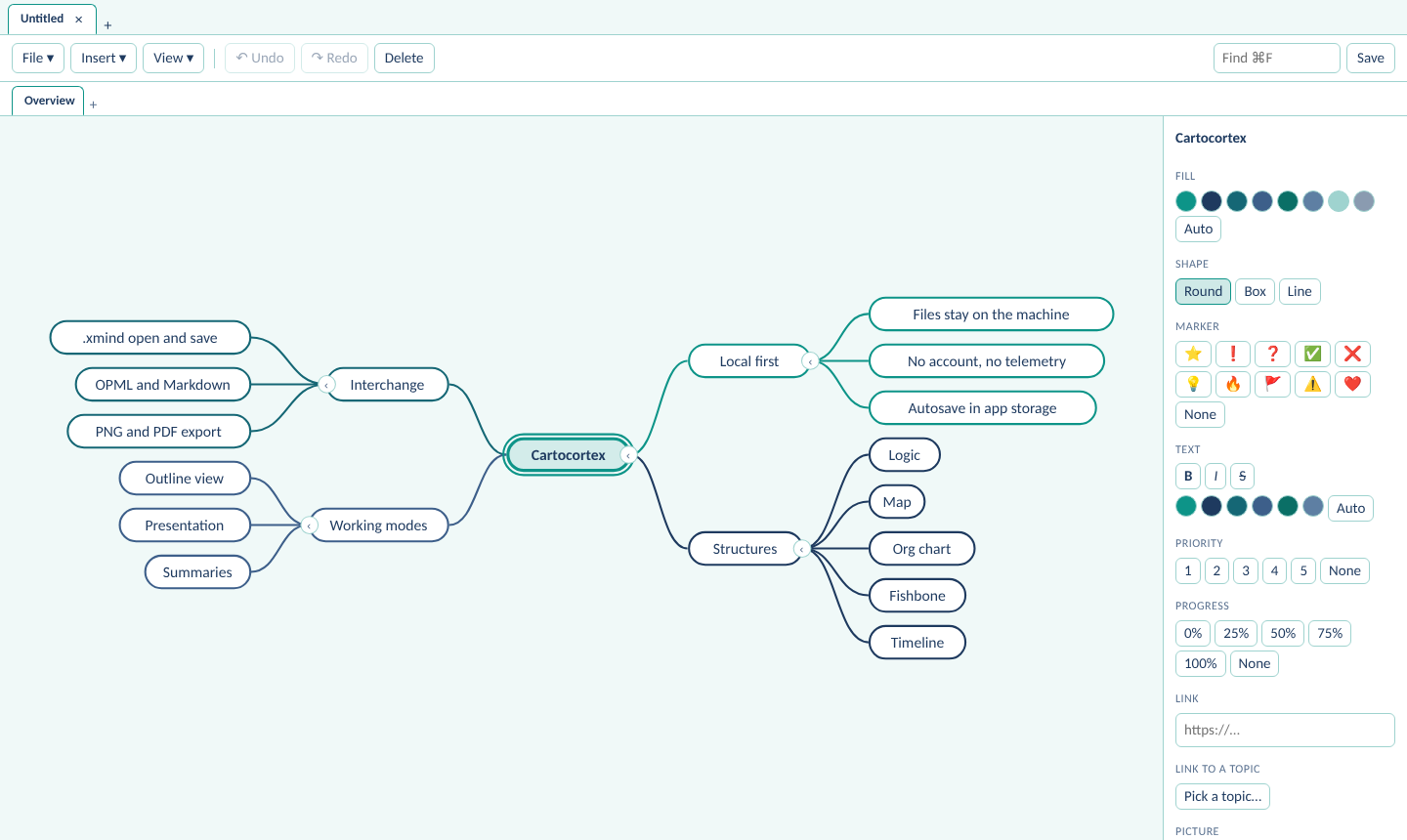Choose the first teal fill swatch
This screenshot has width=1407, height=840.
[1186, 201]
